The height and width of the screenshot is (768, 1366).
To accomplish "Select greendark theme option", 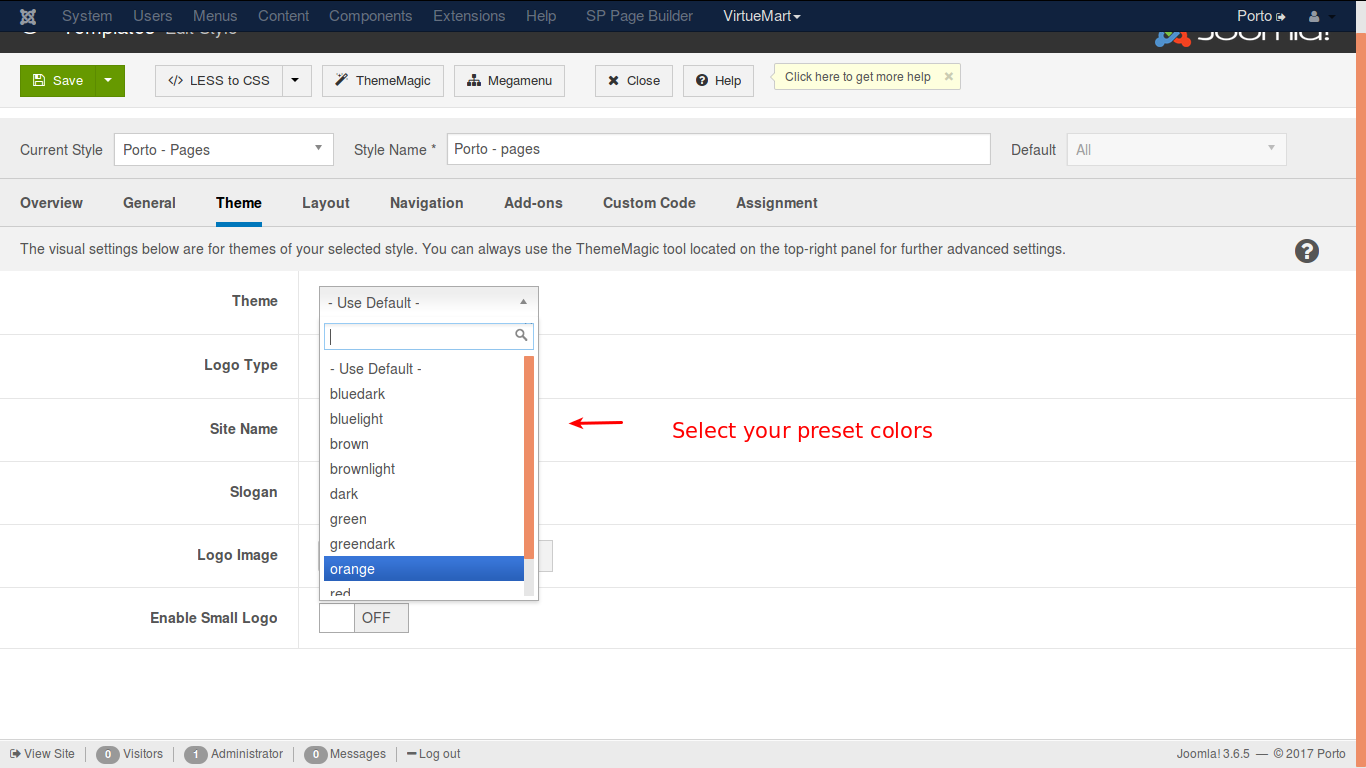I will [424, 544].
